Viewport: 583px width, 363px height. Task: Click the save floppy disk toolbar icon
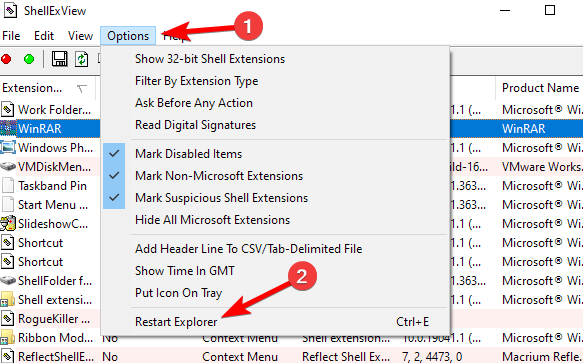point(59,59)
